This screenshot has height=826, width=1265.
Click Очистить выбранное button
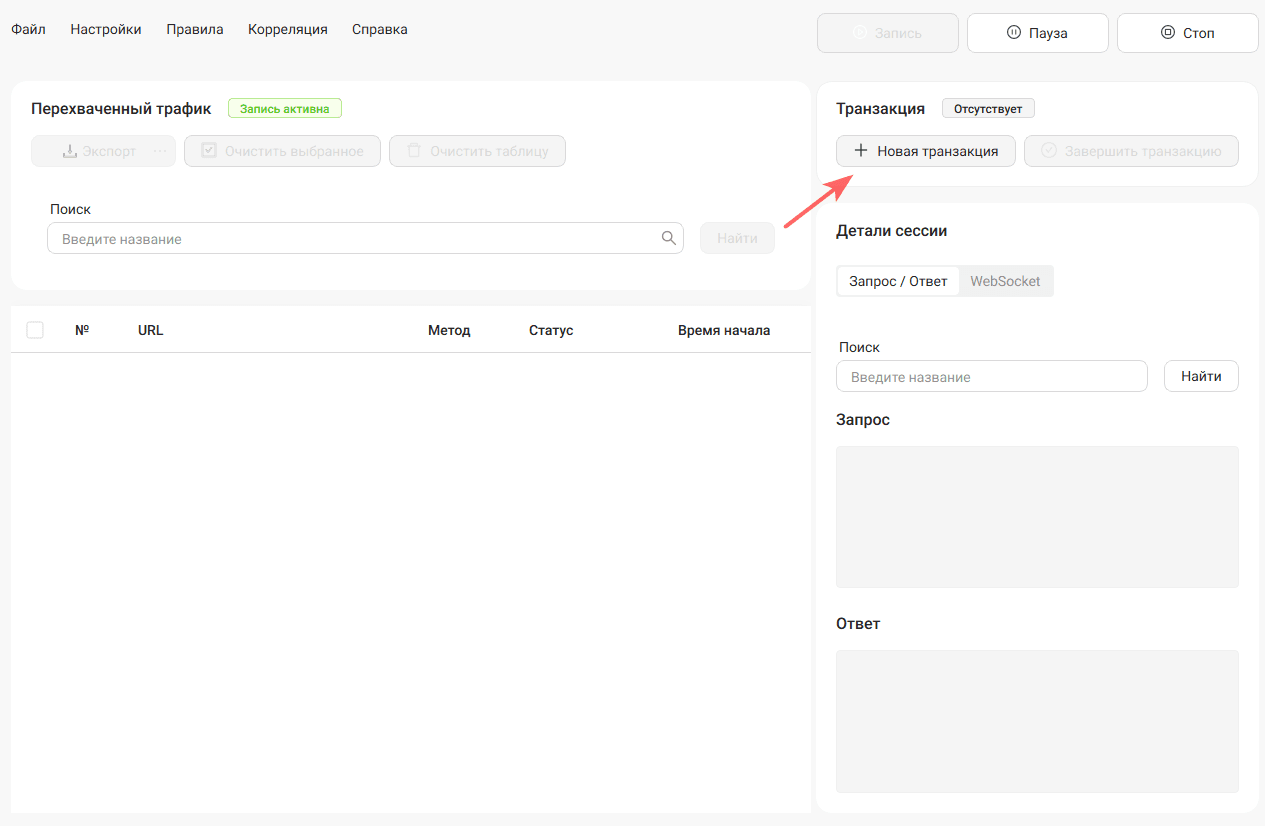(x=282, y=151)
